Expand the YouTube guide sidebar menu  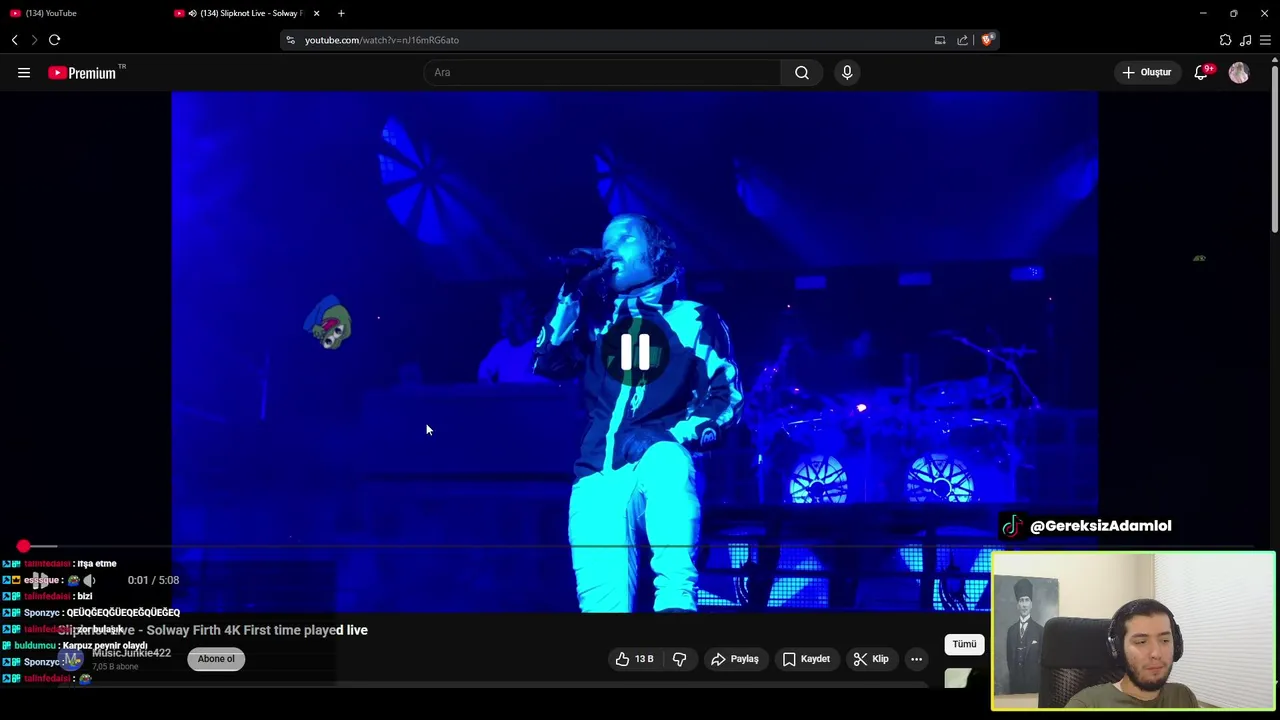[x=24, y=72]
